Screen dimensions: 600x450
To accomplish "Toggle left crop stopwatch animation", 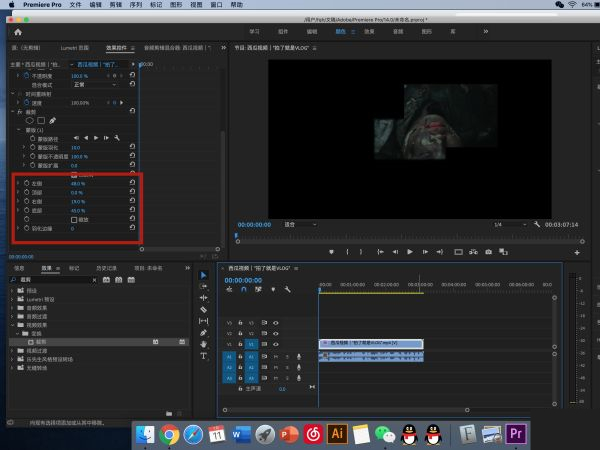I will 27,183.
